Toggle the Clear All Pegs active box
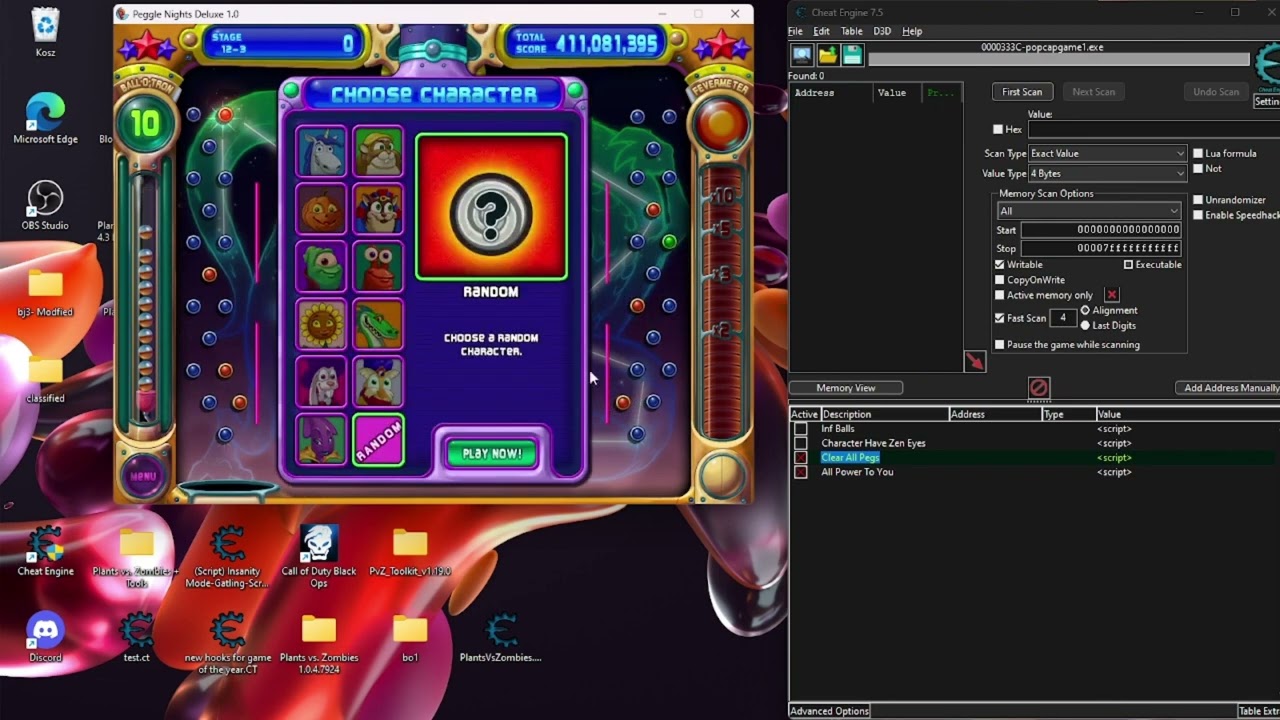The width and height of the screenshot is (1280, 720). [x=800, y=458]
